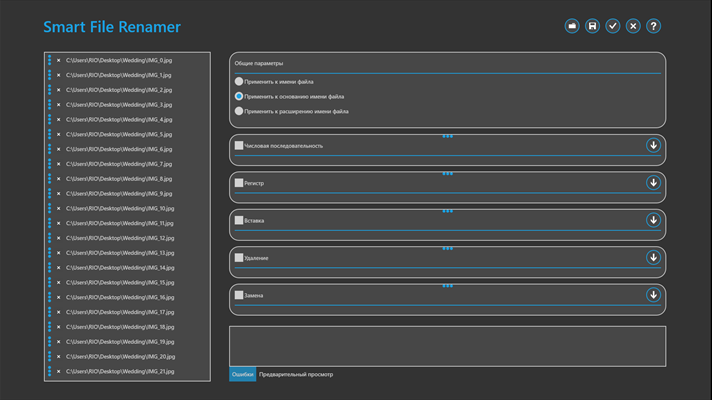Enable 'Числовая последовательность' checkbox
The height and width of the screenshot is (400, 712).
click(x=239, y=145)
